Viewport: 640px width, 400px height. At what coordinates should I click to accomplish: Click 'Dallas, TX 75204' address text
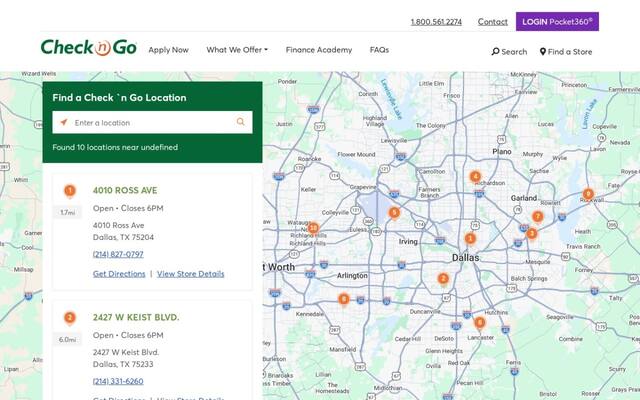pyautogui.click(x=123, y=237)
